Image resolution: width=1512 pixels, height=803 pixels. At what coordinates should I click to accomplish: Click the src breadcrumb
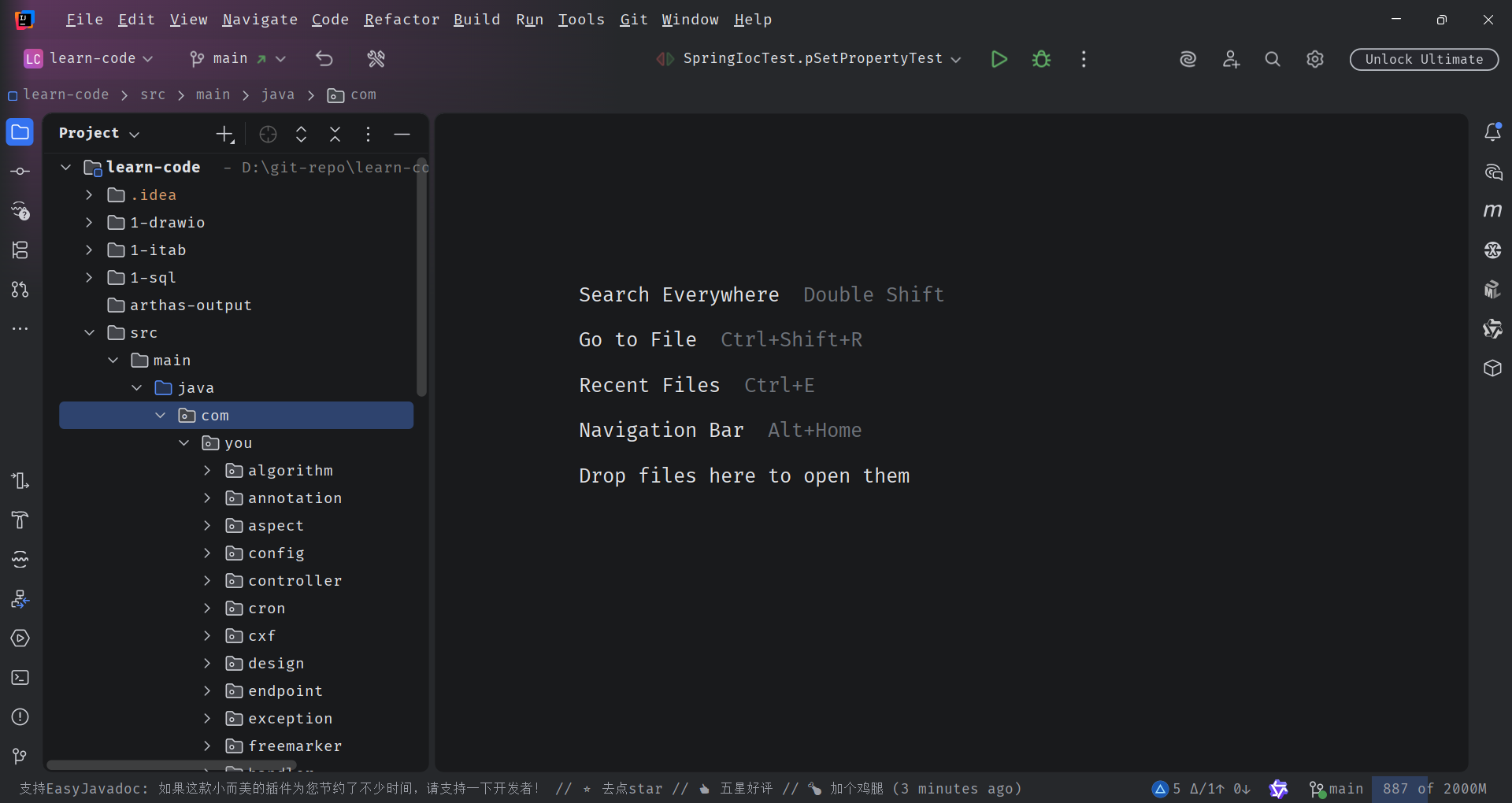153,94
